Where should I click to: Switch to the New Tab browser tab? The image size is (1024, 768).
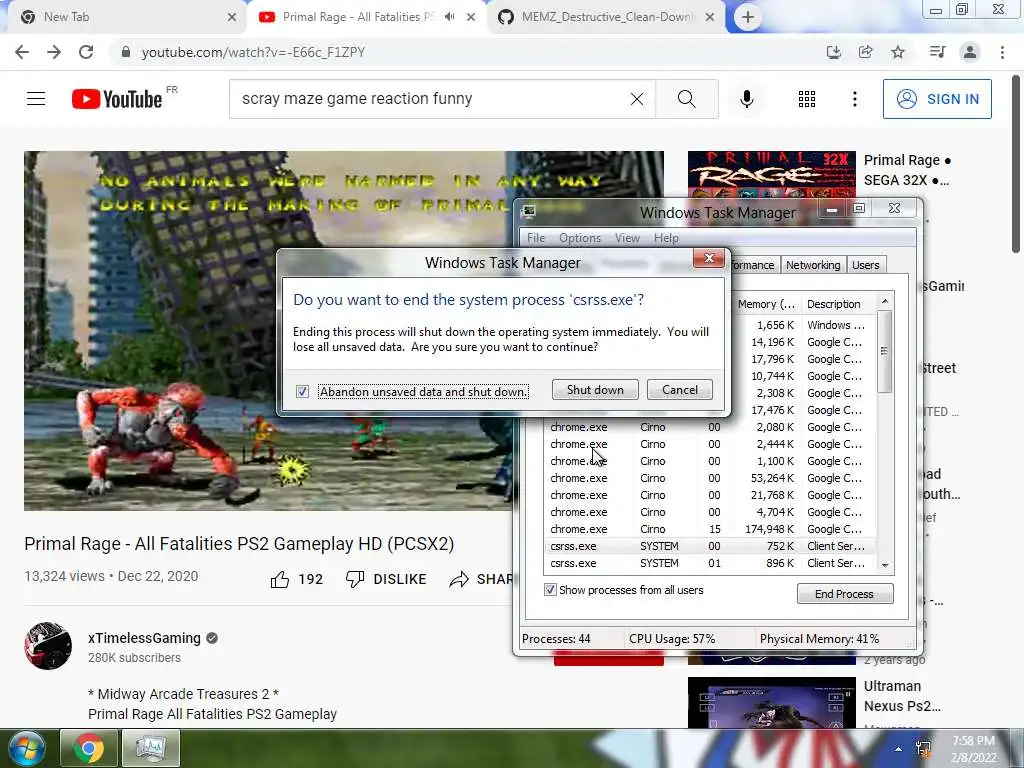point(124,17)
